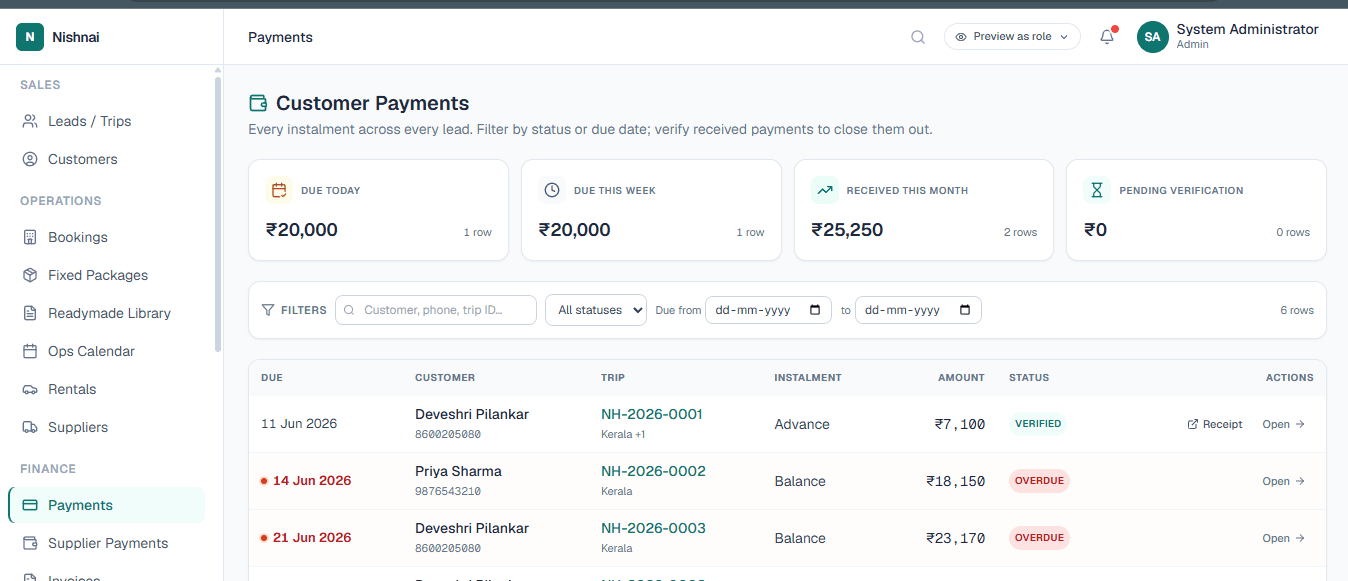Navigate to Ops Calendar
The image size is (1348, 581).
tap(106, 351)
